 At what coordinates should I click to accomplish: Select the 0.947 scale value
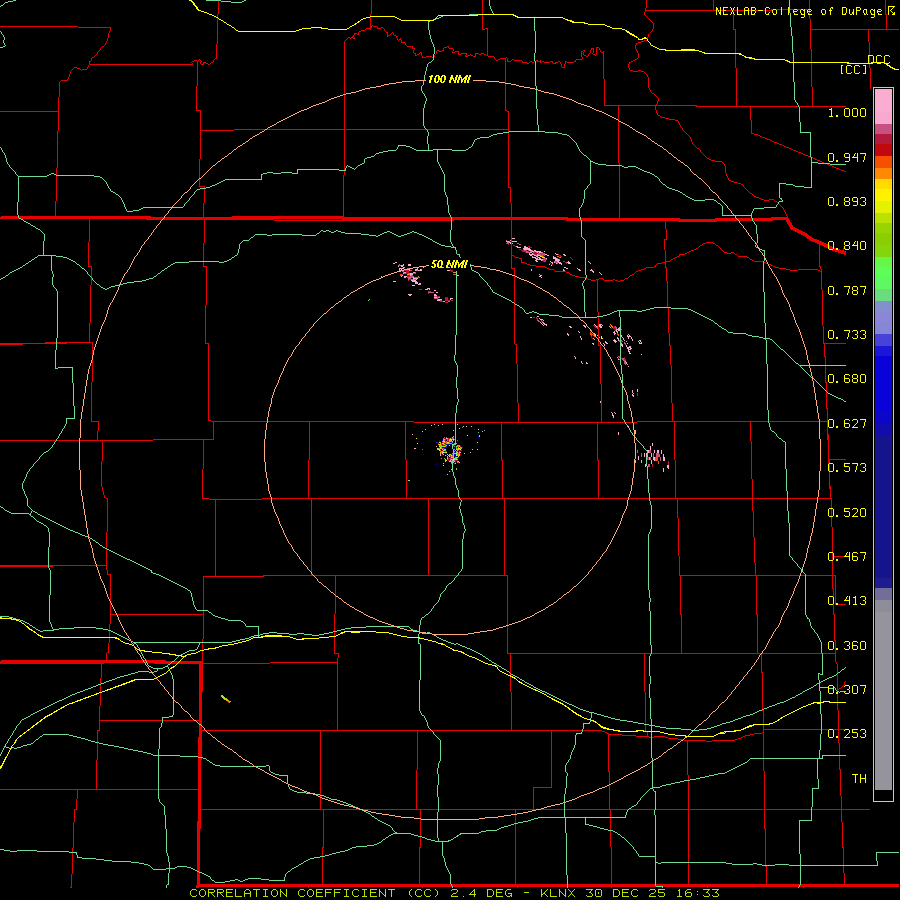pyautogui.click(x=847, y=157)
